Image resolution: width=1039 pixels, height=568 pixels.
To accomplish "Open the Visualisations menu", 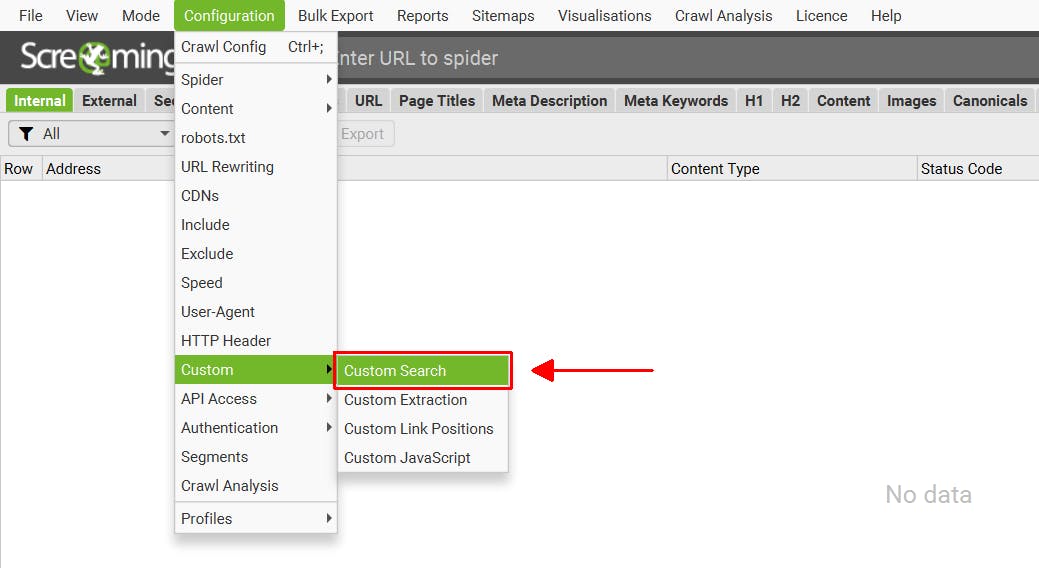I will point(604,15).
